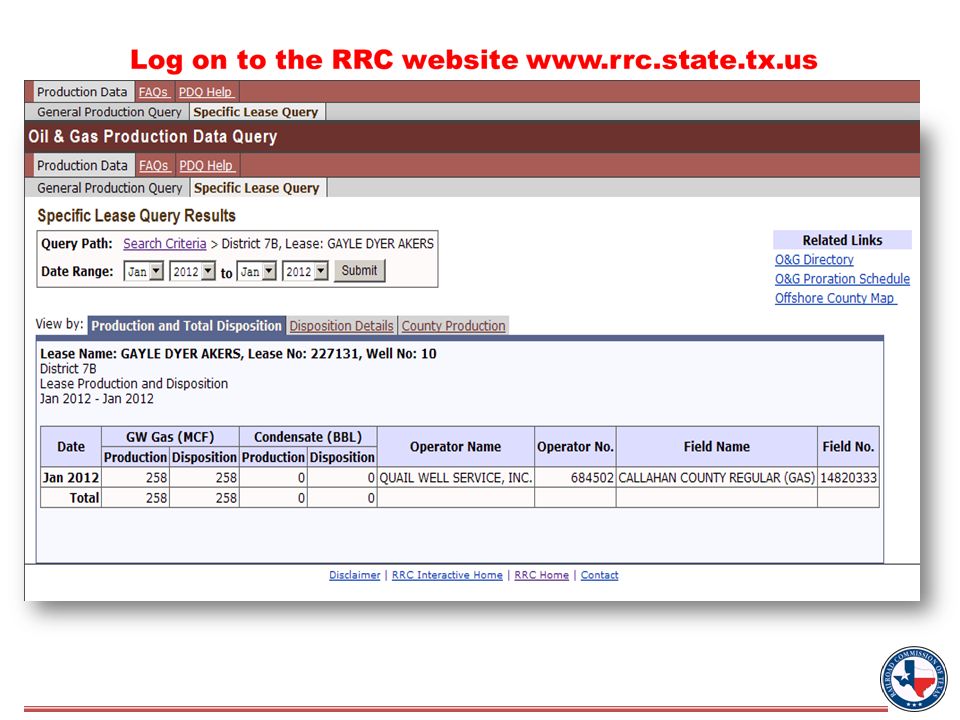
Task: Open the Offshore County Map link
Action: coord(835,298)
